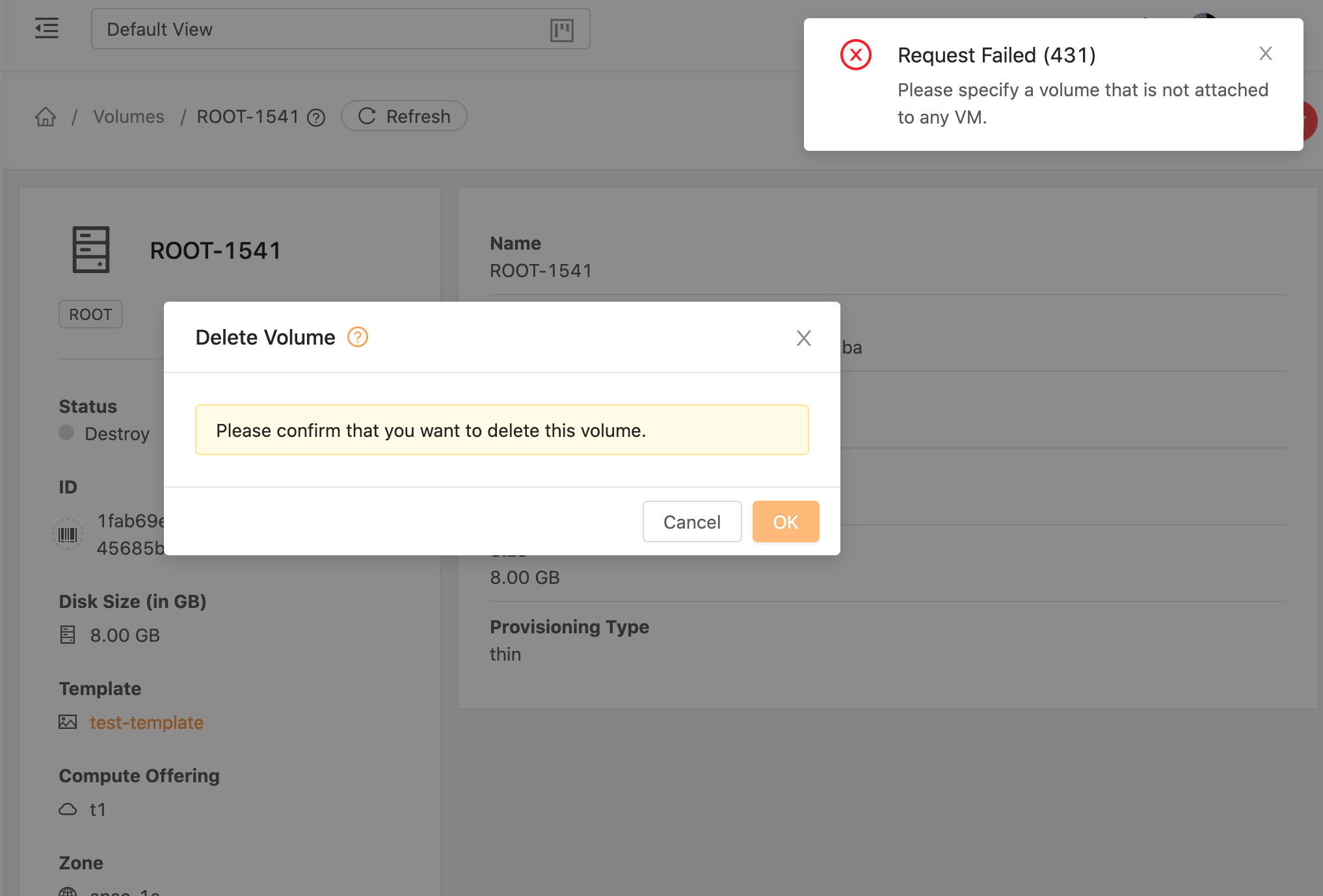Dismiss the Request Failed notification

1265,53
